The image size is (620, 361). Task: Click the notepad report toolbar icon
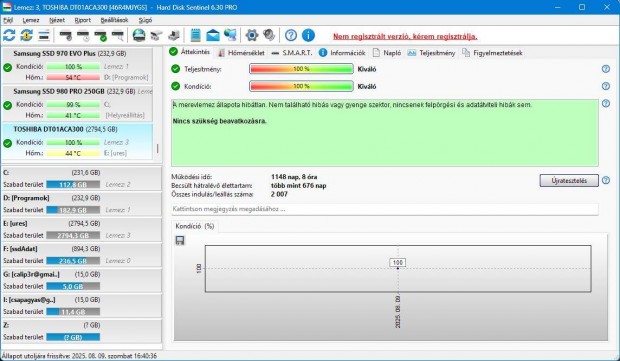[195, 35]
